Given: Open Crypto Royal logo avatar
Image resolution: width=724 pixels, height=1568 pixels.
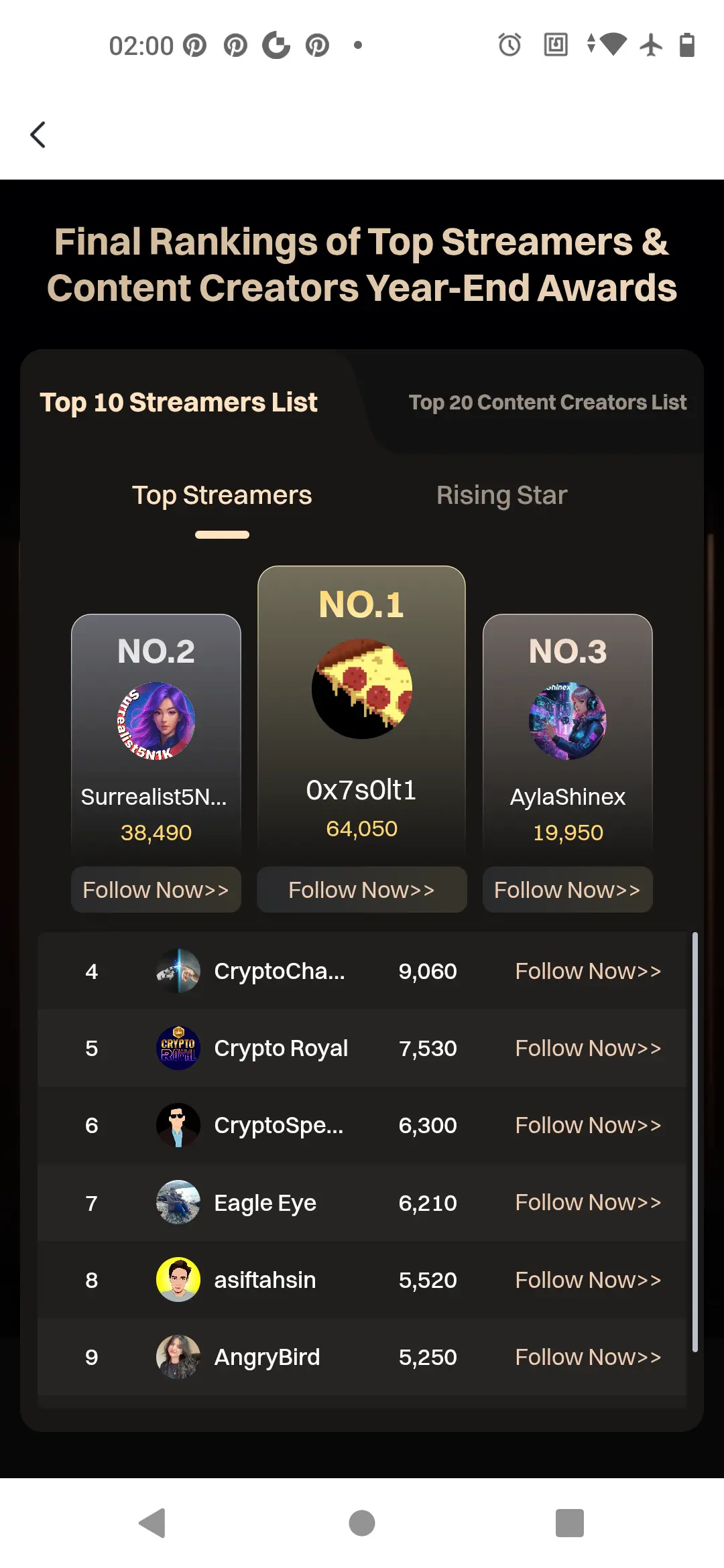Looking at the screenshot, I should point(178,1048).
